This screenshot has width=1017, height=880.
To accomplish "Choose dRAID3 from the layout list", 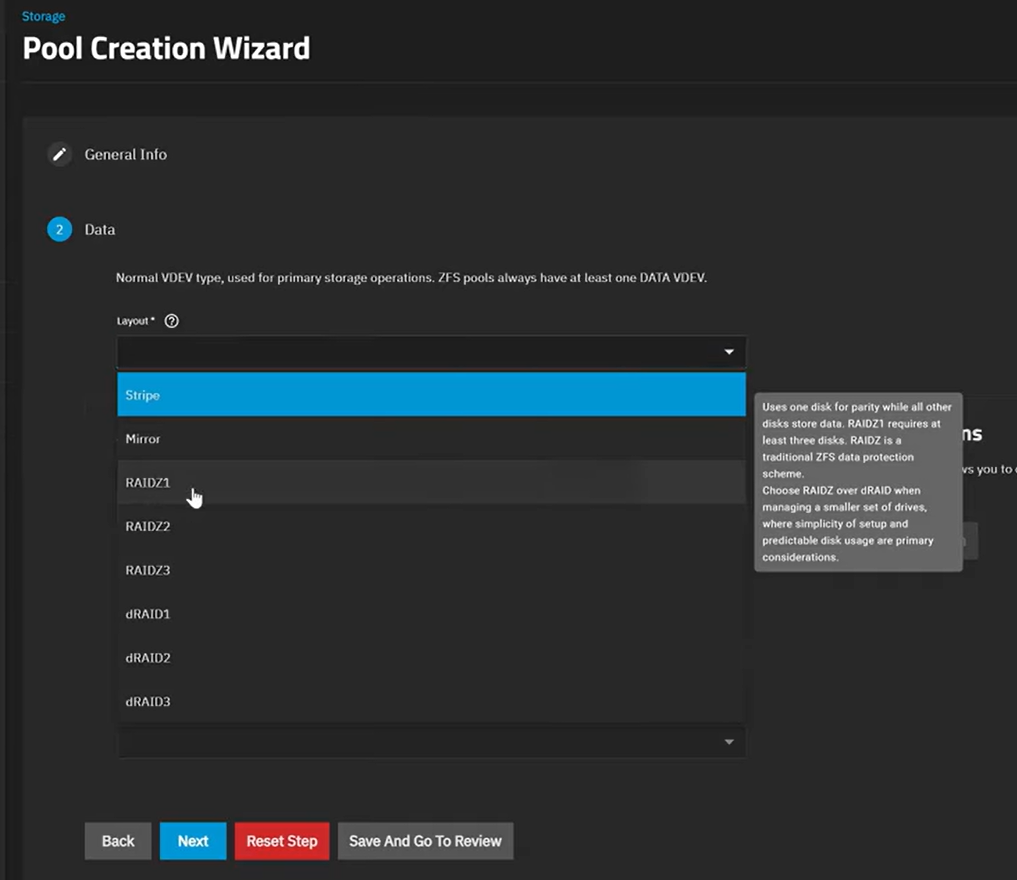I will coord(431,702).
